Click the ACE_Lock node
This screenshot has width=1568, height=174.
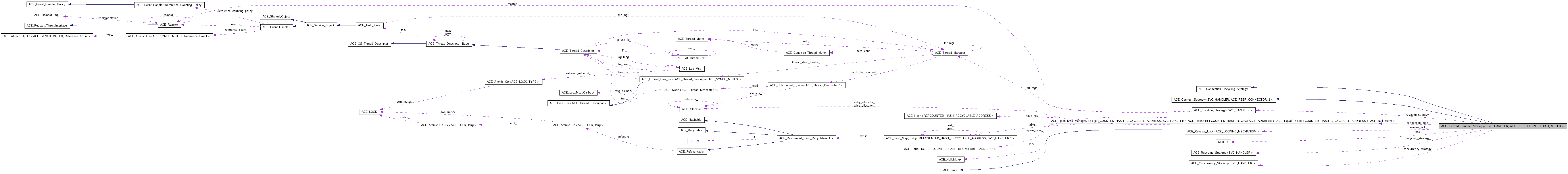[x=950, y=170]
